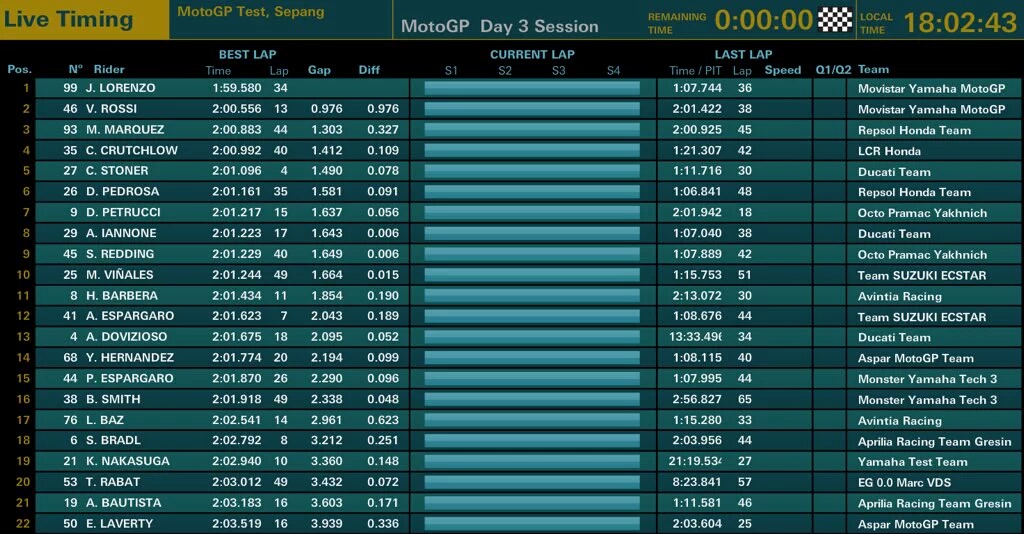
Task: Select the MotoGP Day 3 Session header
Action: pyautogui.click(x=499, y=26)
